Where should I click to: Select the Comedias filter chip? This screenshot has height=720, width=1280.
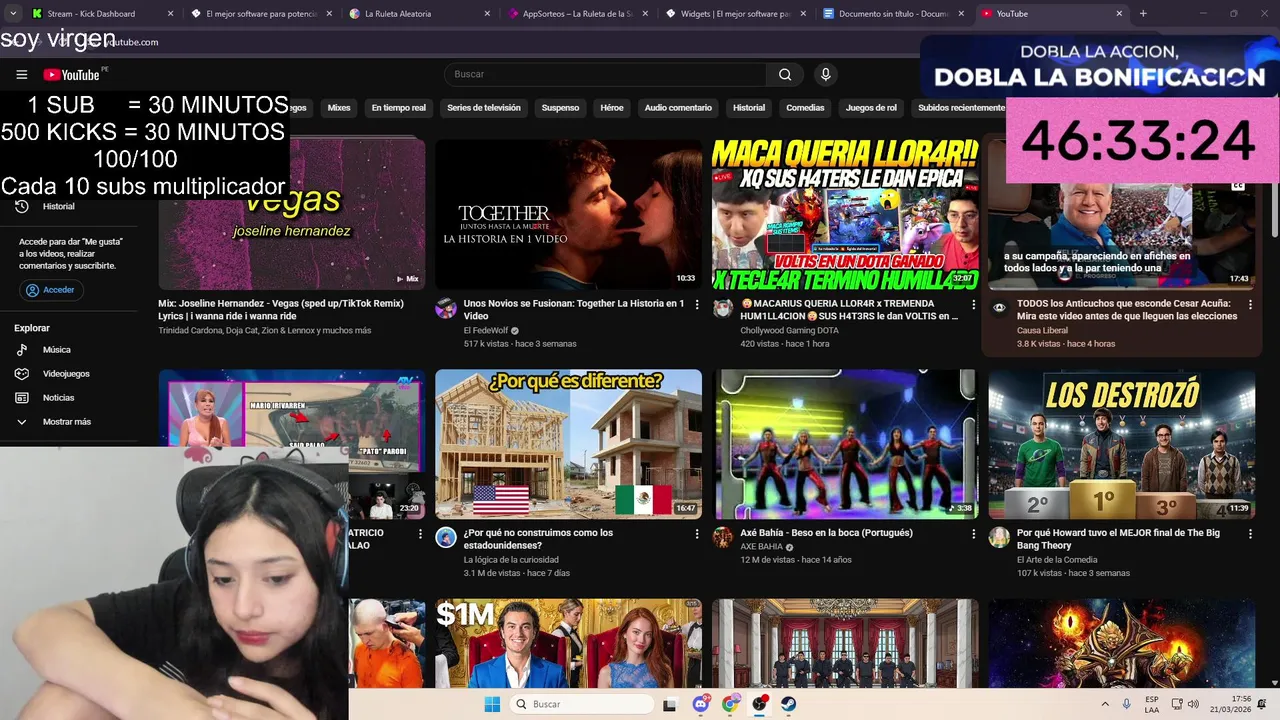805,108
